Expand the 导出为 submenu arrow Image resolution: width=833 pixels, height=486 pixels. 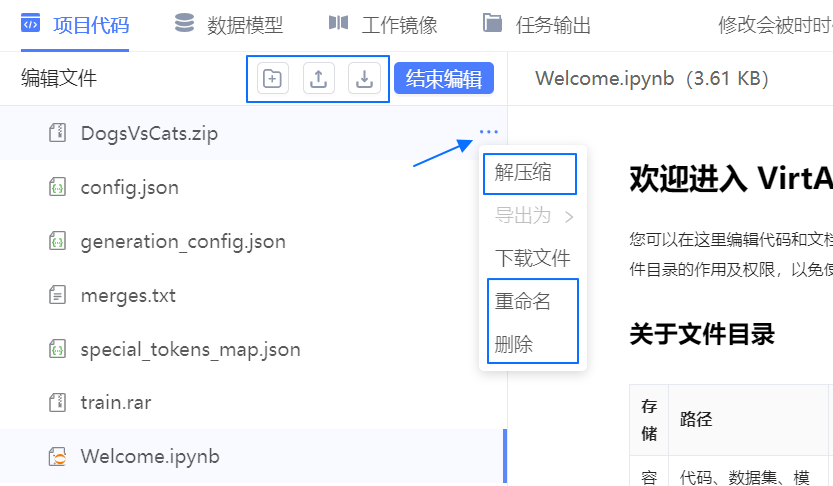(x=569, y=215)
